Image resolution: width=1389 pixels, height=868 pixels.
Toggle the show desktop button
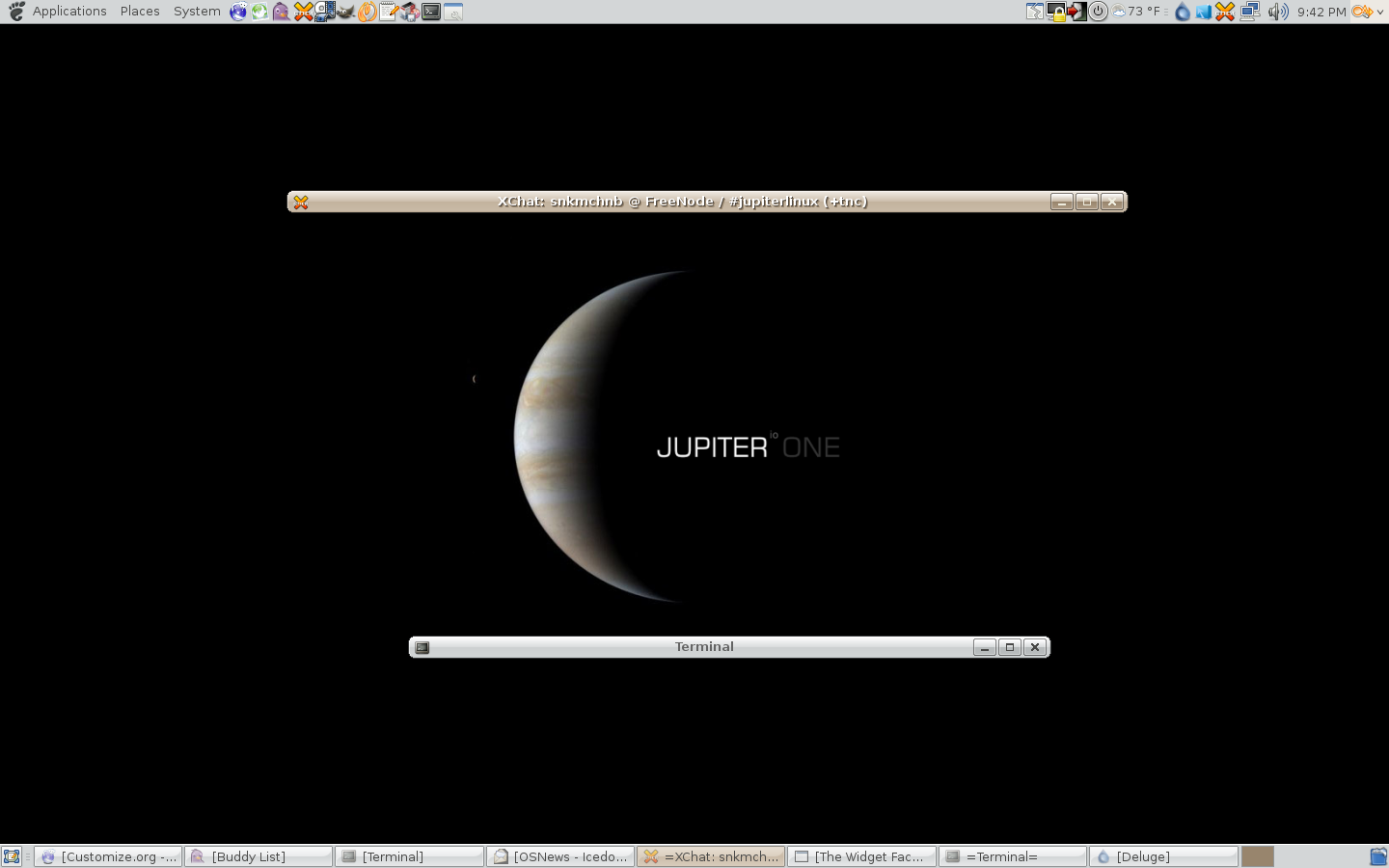[x=12, y=856]
